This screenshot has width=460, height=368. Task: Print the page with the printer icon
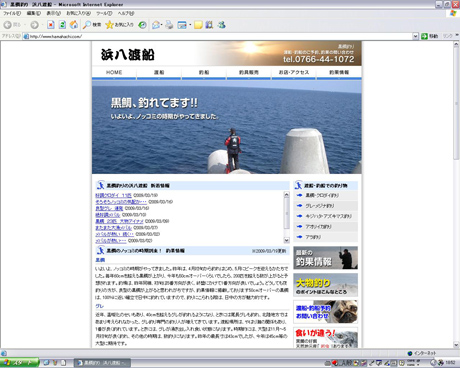(169, 25)
